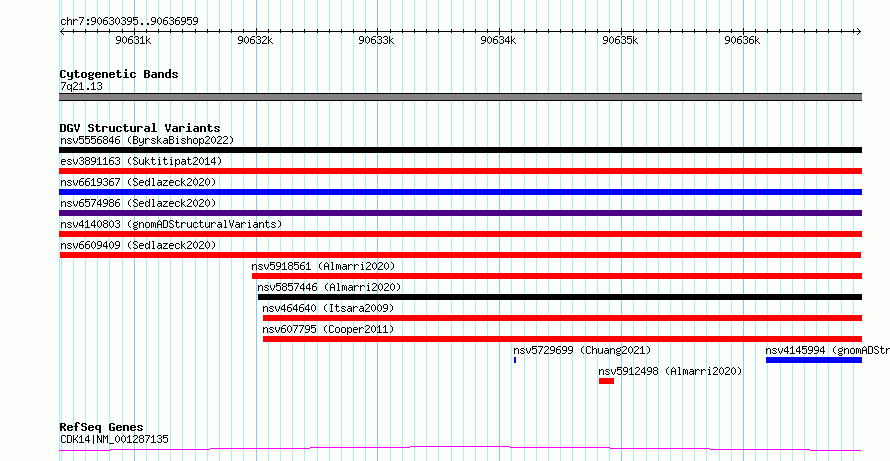Select the blue nsv6619367 variant bar
The image size is (890, 461).
(x=460, y=192)
